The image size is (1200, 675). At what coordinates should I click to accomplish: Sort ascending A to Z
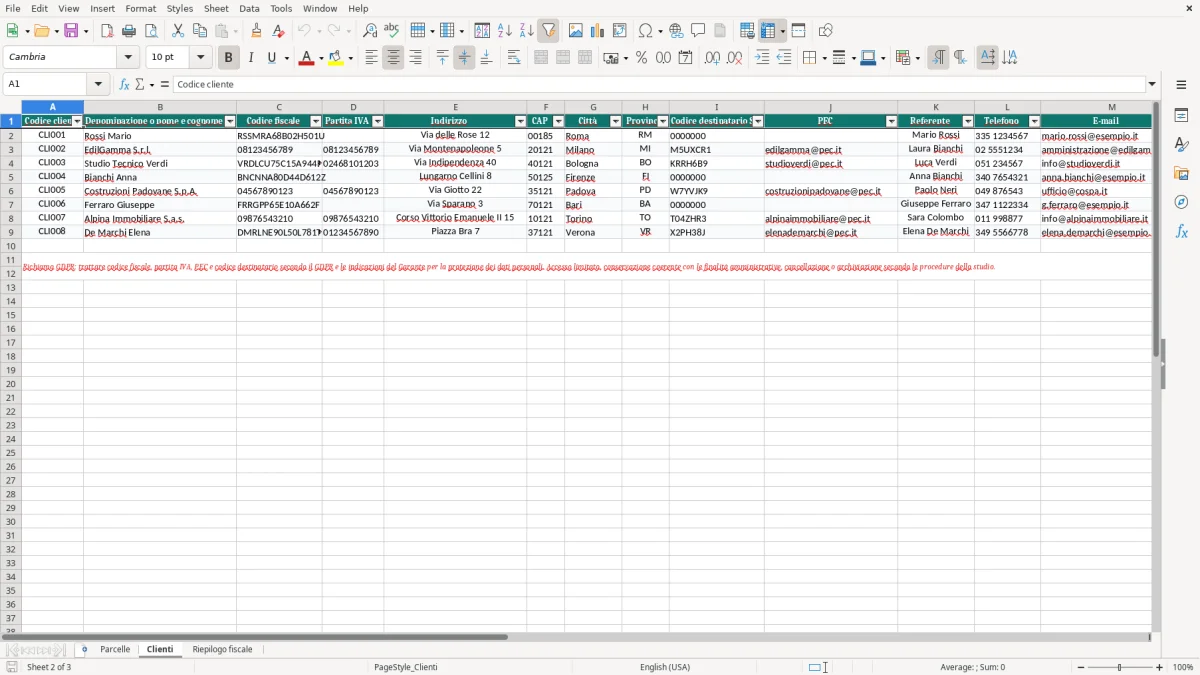(504, 31)
